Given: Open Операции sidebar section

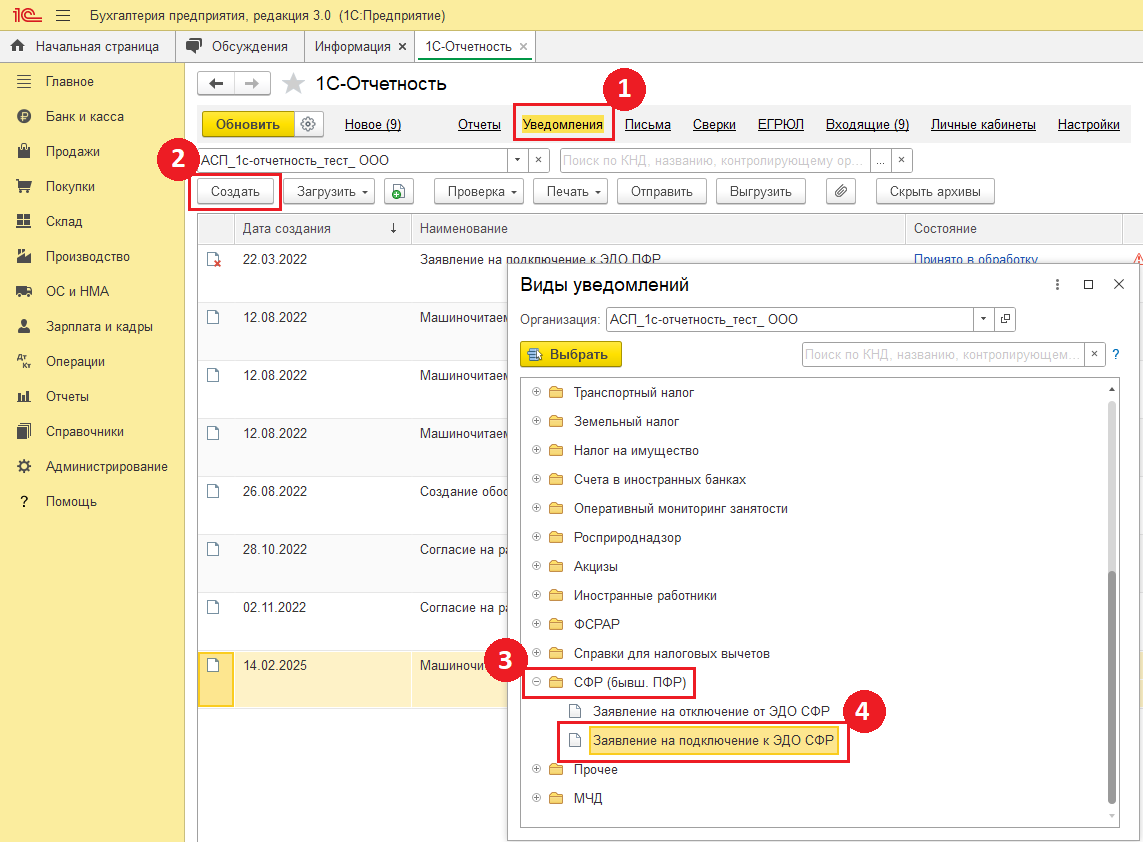Looking at the screenshot, I should click(75, 362).
